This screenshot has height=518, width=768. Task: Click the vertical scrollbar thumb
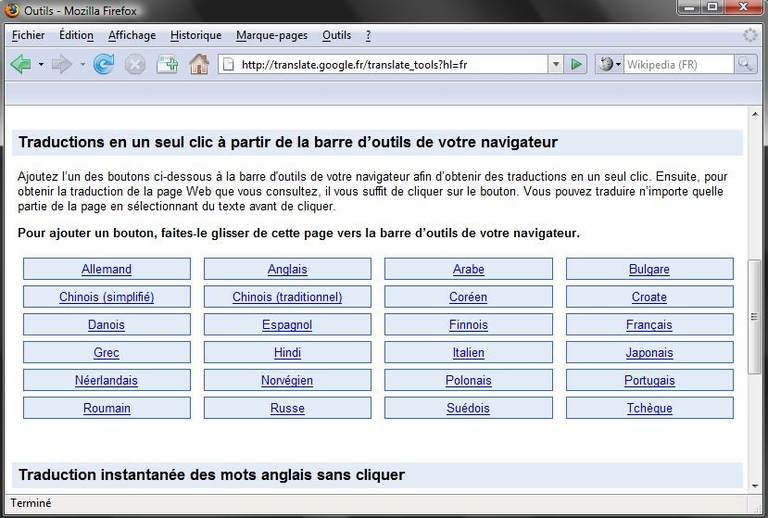coord(755,317)
